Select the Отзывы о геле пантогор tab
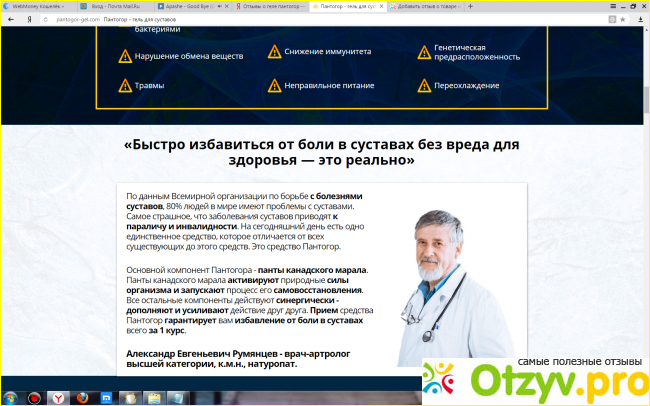 [276, 5]
